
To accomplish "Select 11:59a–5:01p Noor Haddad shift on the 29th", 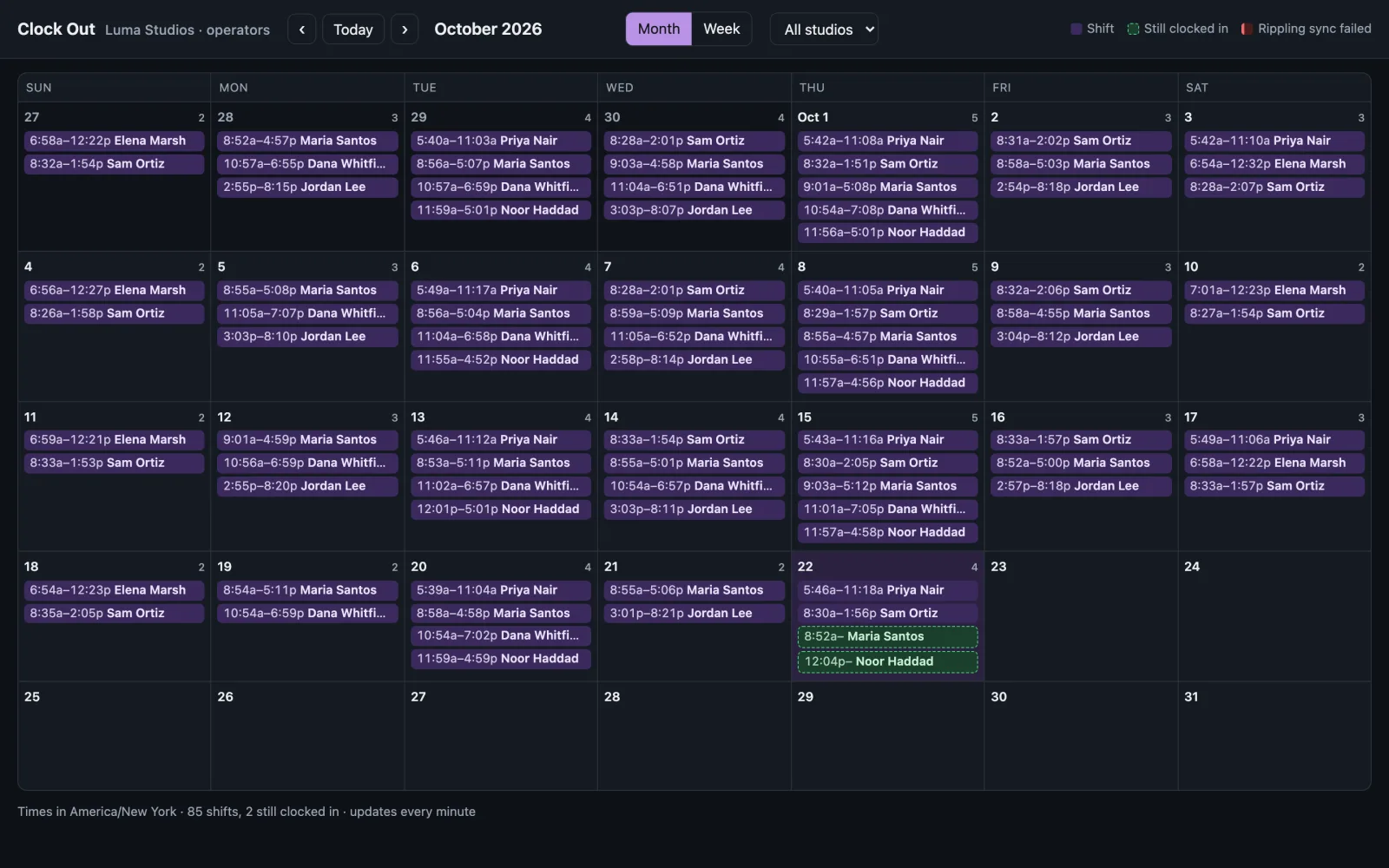I will 501,210.
